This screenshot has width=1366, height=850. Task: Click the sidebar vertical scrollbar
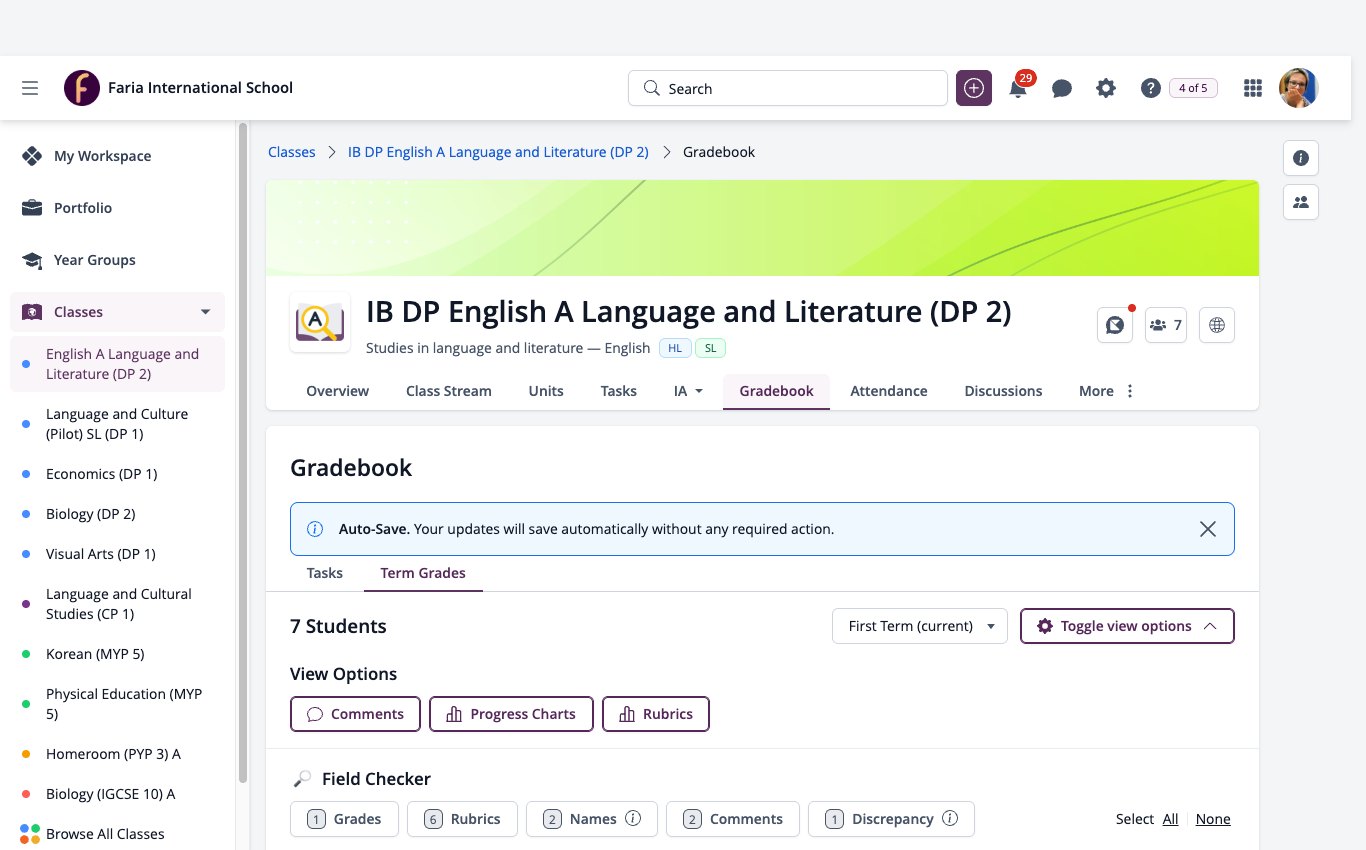click(243, 452)
